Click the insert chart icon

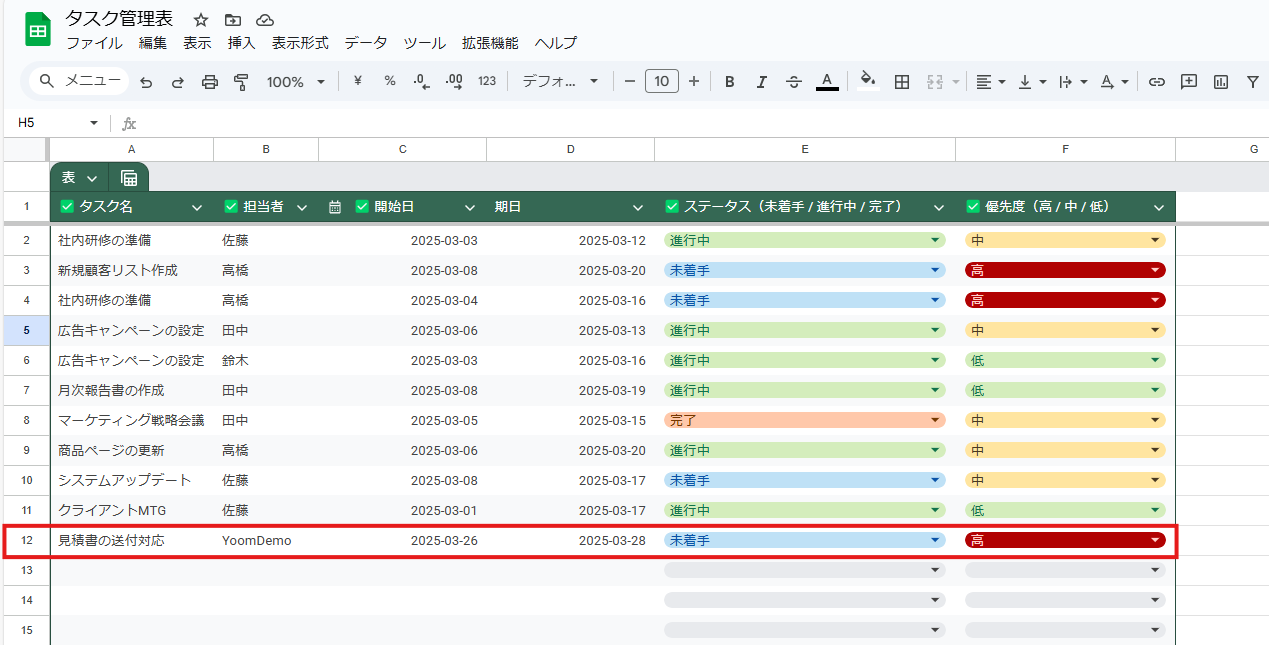(1220, 82)
